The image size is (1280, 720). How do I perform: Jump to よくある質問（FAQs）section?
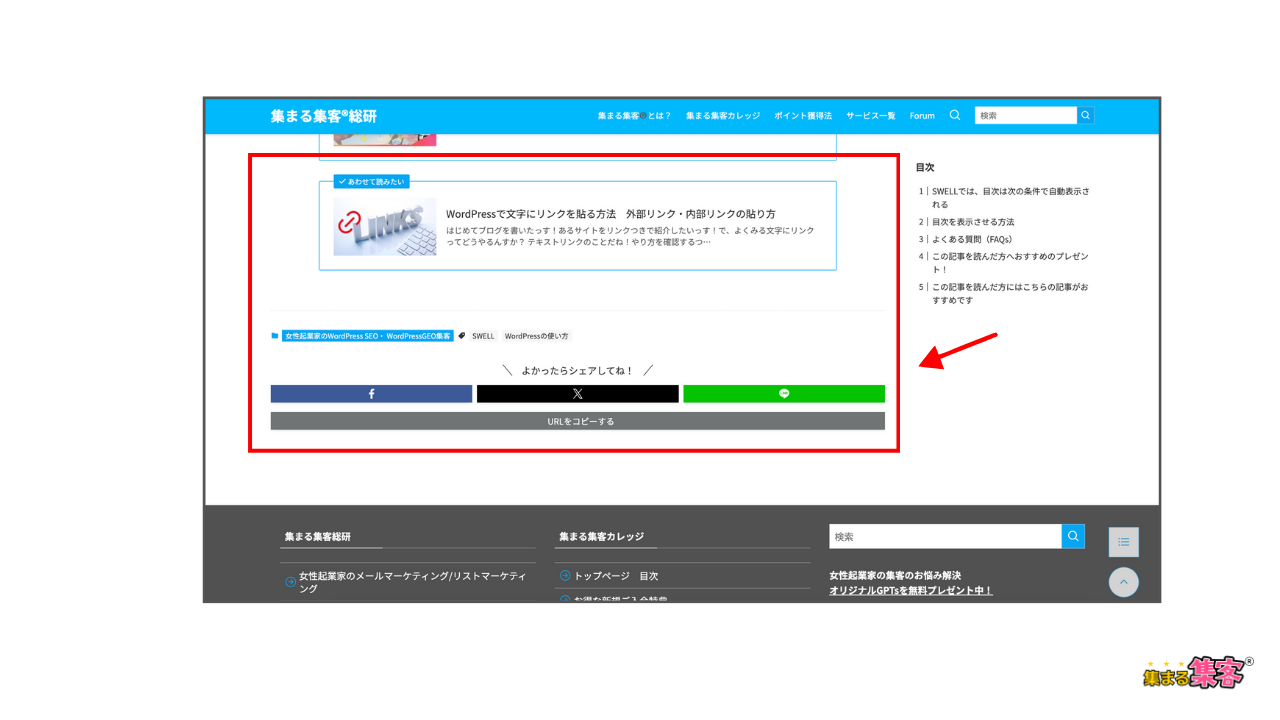click(x=972, y=239)
